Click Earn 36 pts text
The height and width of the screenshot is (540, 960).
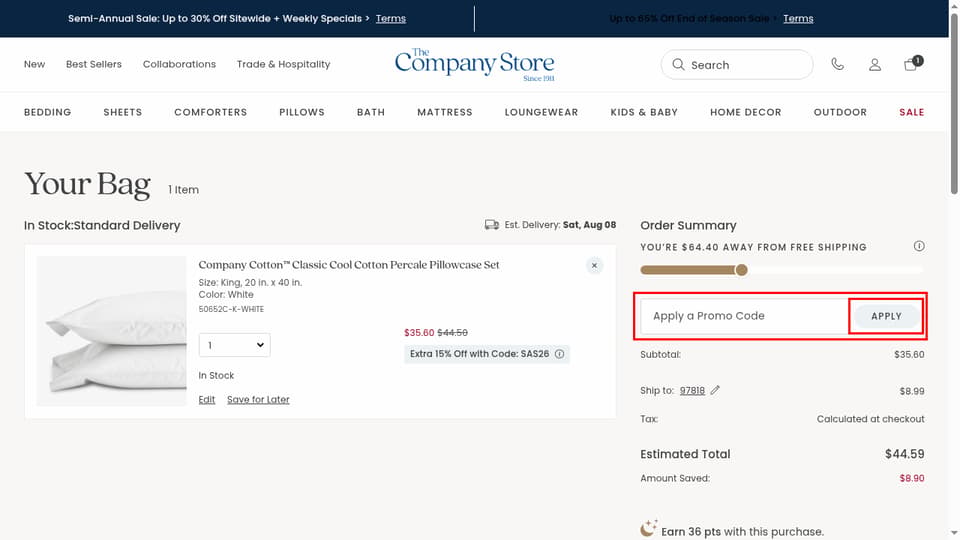click(691, 531)
